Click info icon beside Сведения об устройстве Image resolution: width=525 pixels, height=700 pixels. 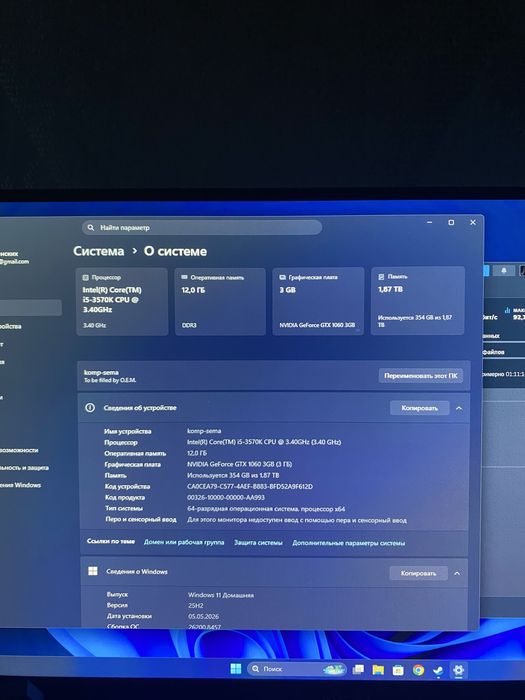pos(90,408)
